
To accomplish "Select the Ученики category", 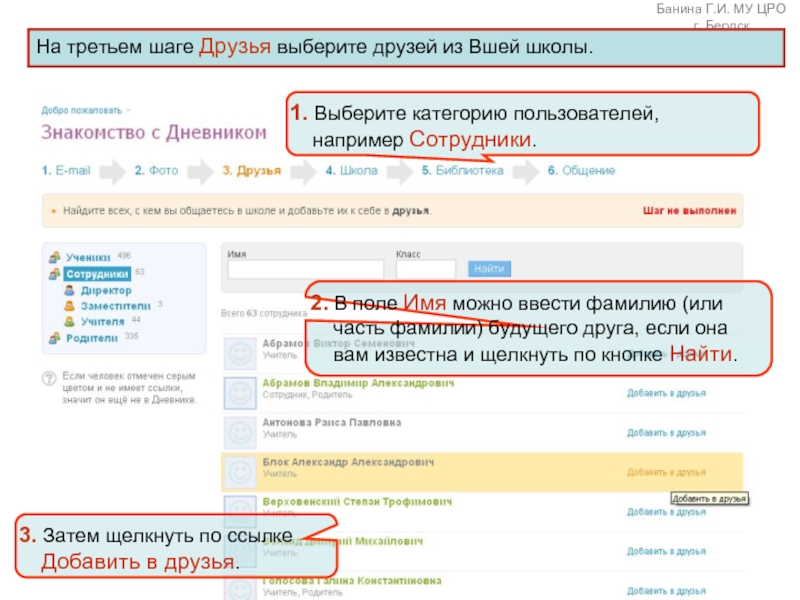I will 88,258.
